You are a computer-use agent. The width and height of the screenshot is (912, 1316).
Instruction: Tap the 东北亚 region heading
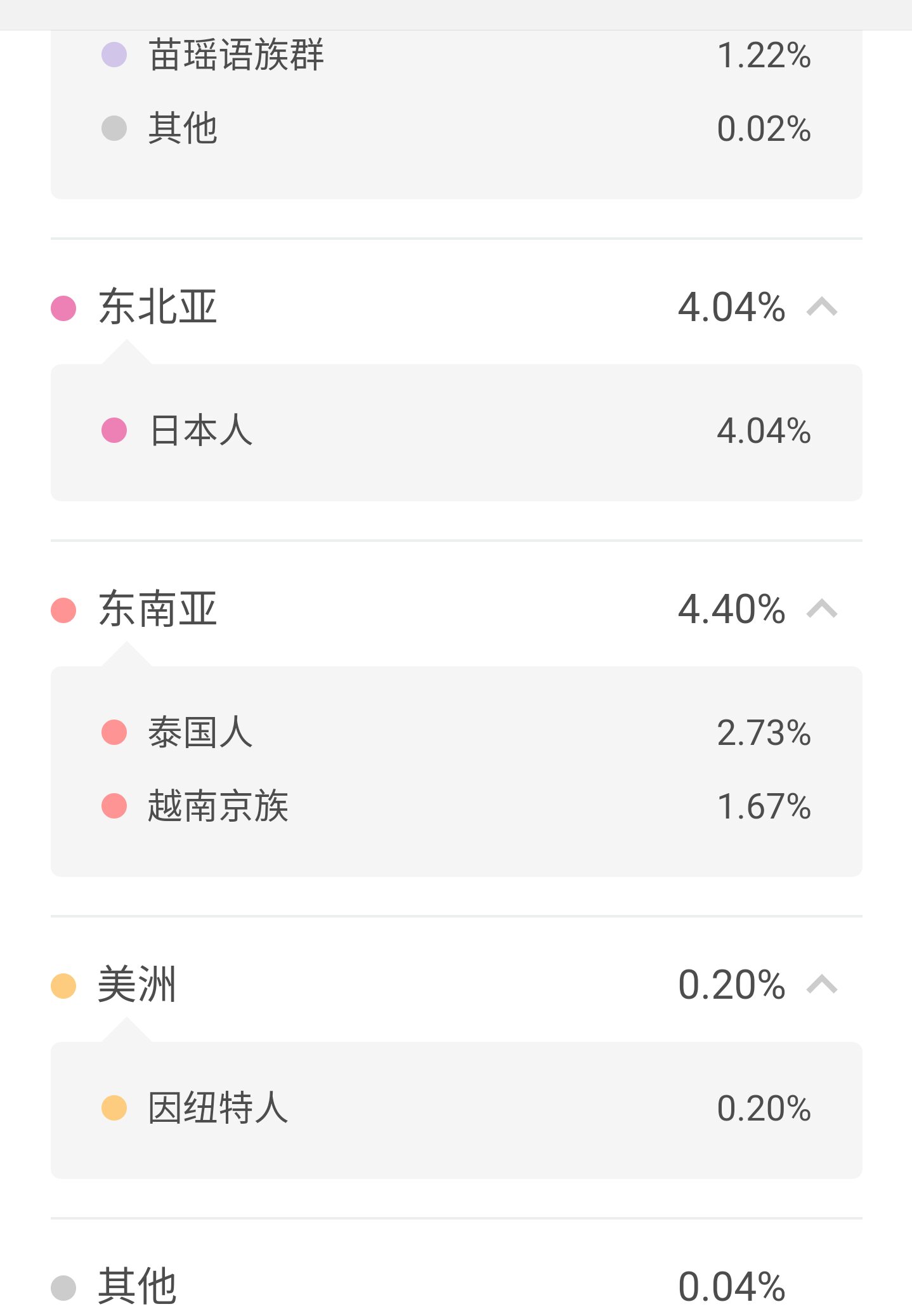pos(158,308)
